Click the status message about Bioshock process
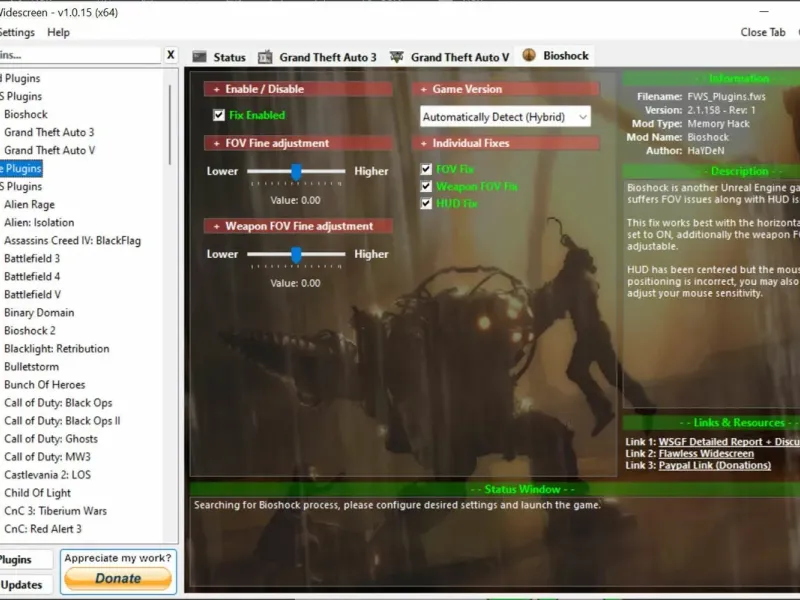Viewport: 800px width, 600px height. (x=397, y=505)
